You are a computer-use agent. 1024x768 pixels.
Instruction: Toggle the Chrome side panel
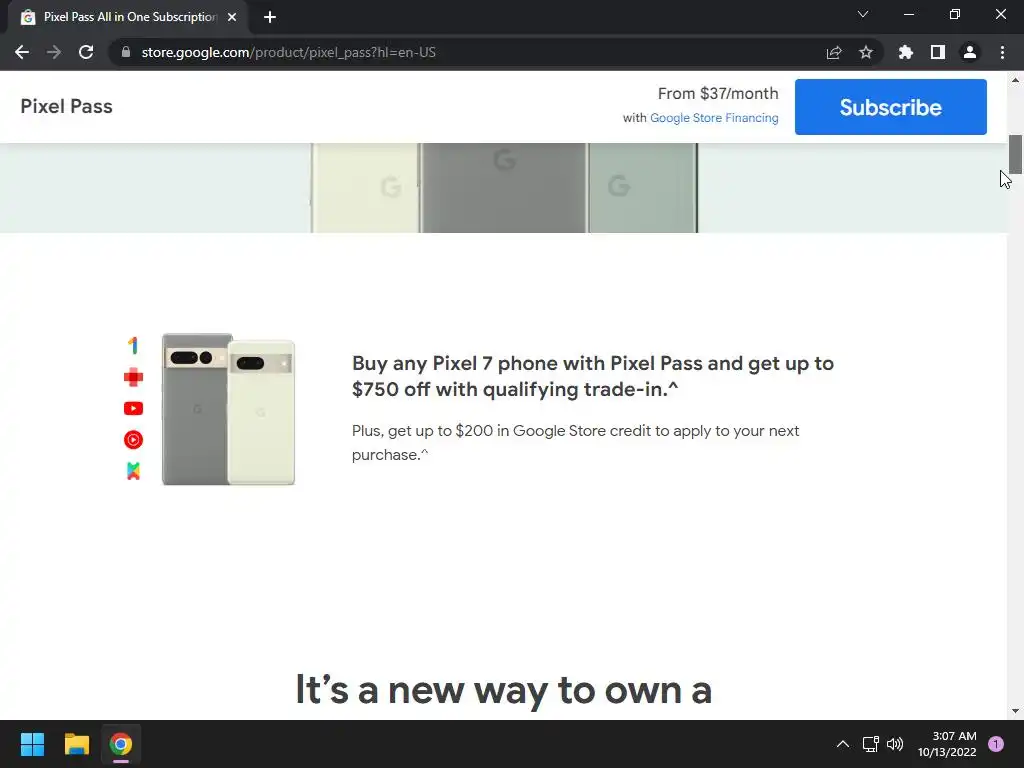point(938,52)
